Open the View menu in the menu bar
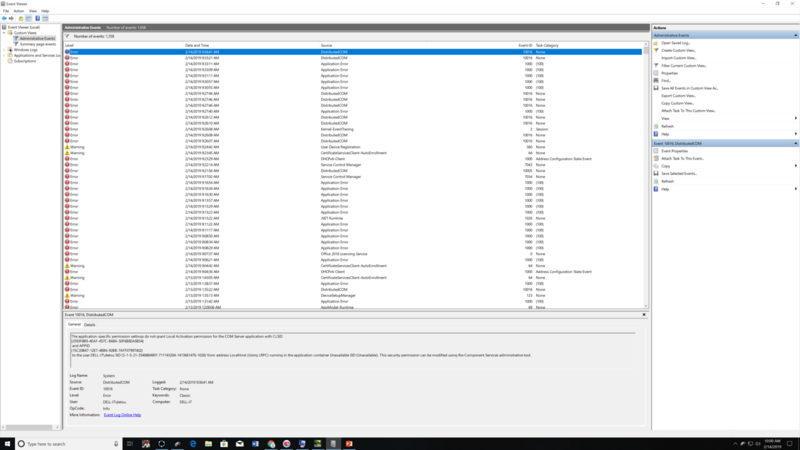 point(33,11)
